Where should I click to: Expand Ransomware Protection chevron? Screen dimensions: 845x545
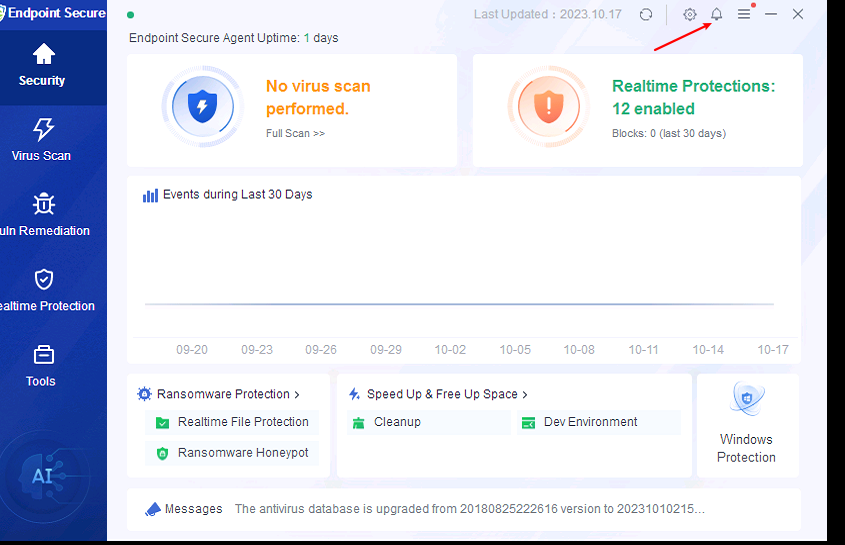click(x=297, y=395)
